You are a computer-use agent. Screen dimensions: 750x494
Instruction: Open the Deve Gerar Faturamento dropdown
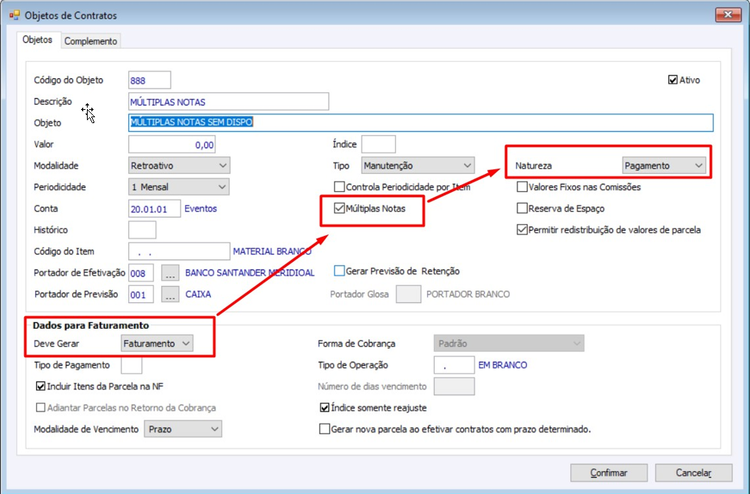pos(157,343)
